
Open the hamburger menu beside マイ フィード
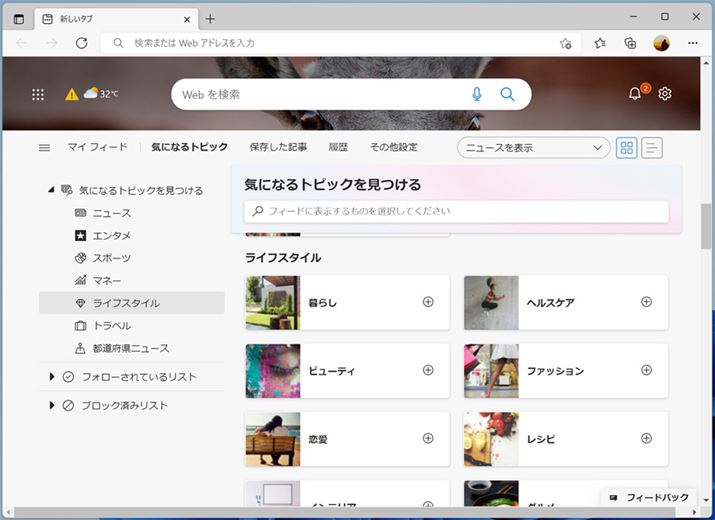pyautogui.click(x=44, y=147)
